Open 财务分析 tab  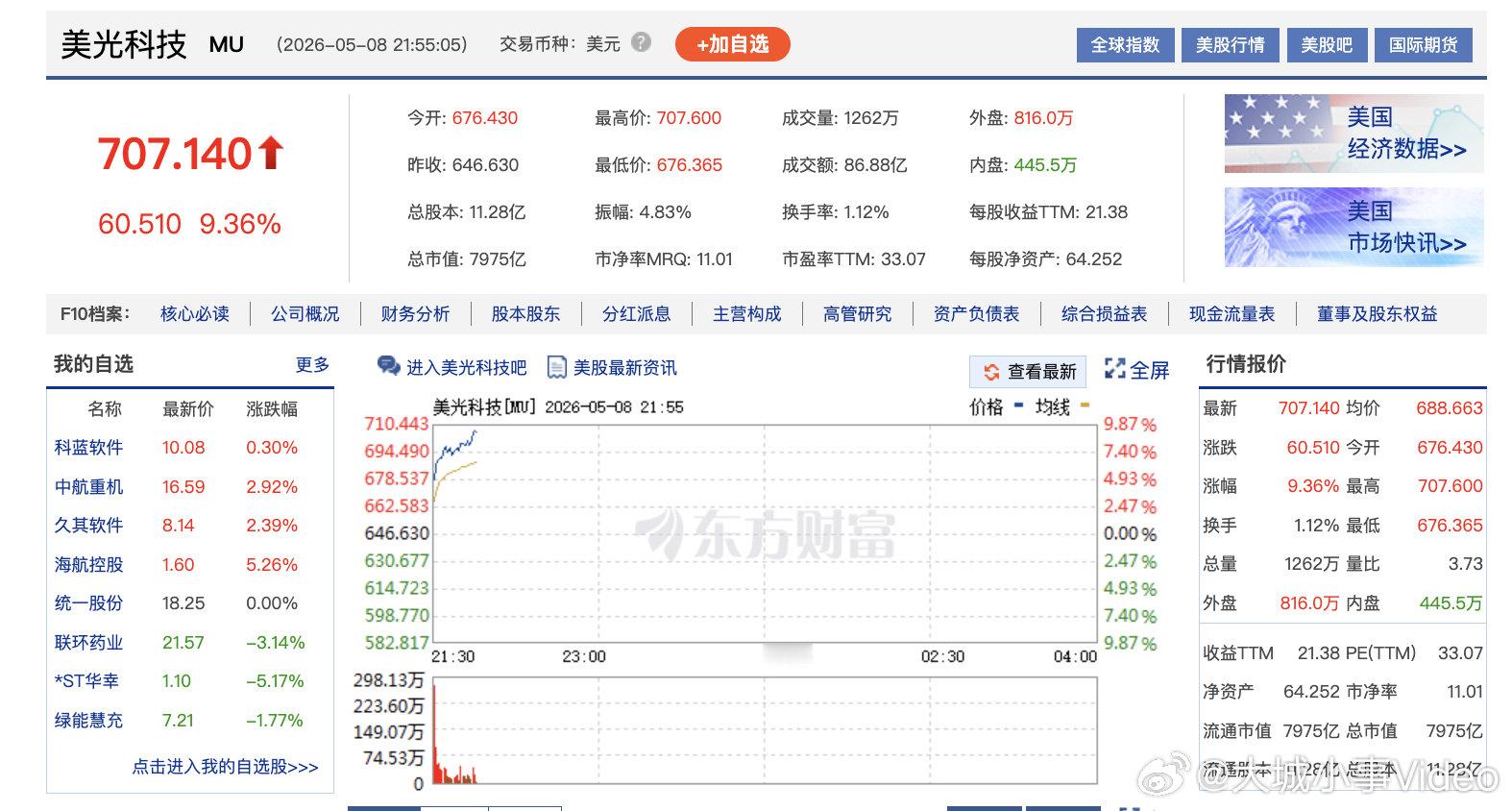[x=415, y=314]
